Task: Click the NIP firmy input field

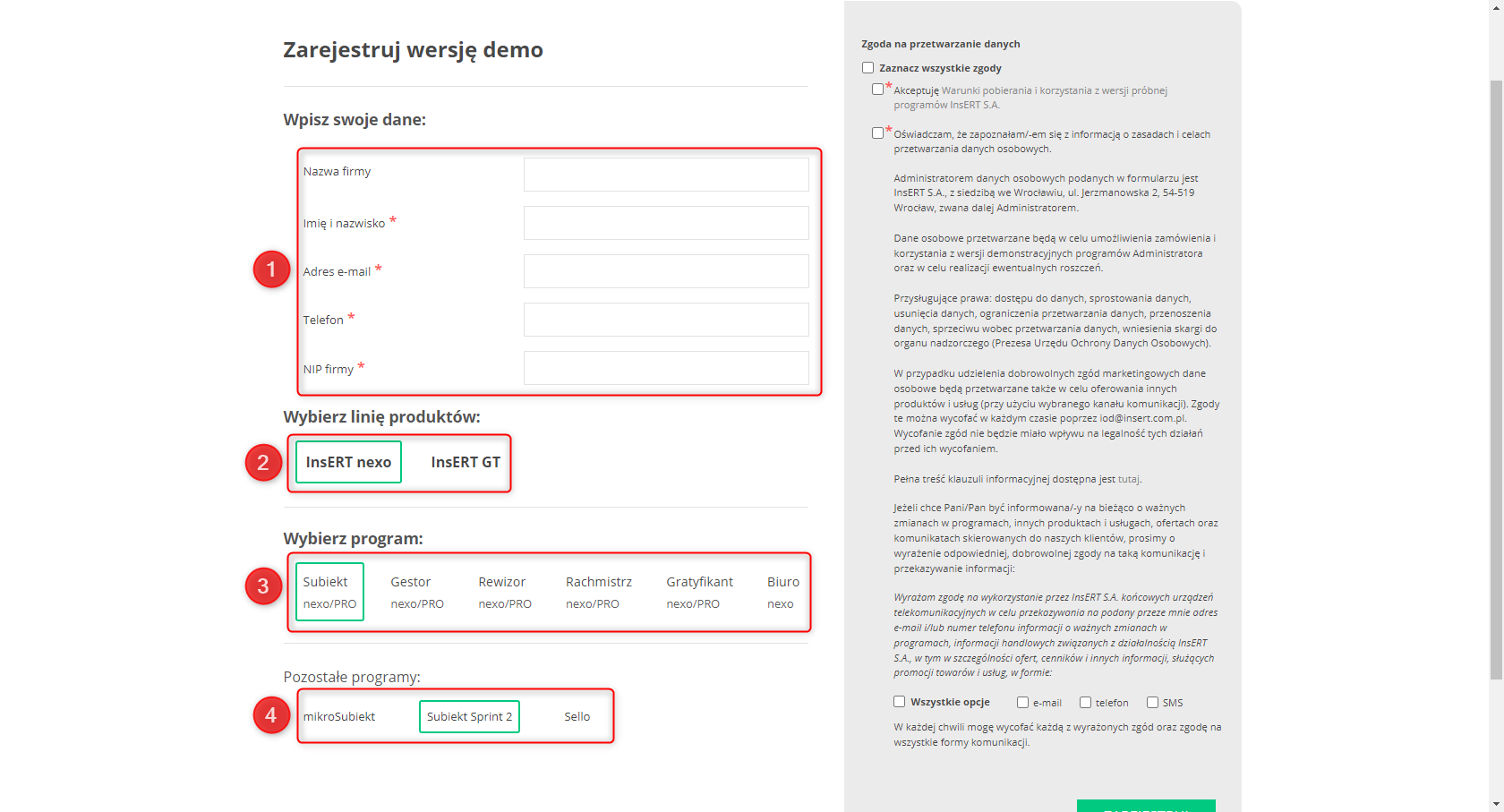Action: tap(666, 368)
